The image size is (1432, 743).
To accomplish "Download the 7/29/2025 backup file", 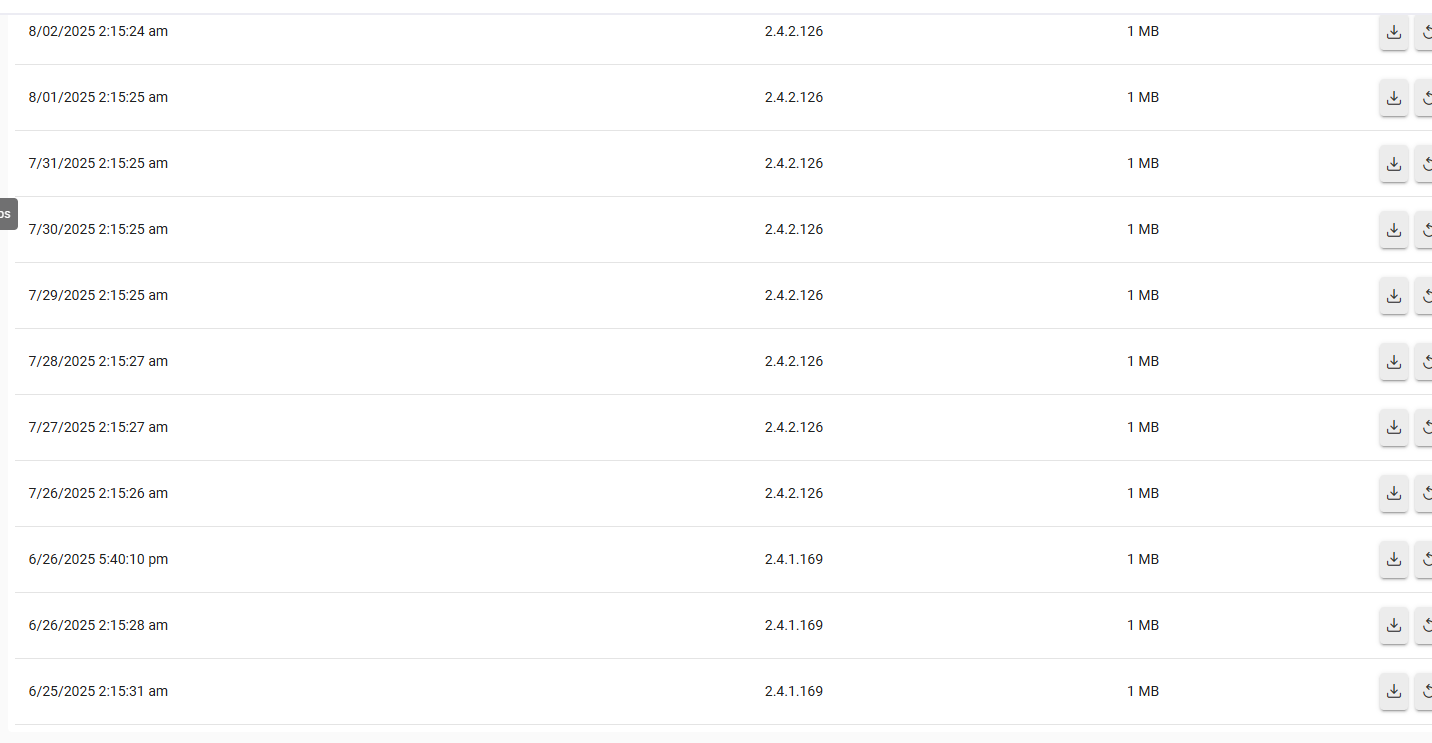I will (1393, 296).
